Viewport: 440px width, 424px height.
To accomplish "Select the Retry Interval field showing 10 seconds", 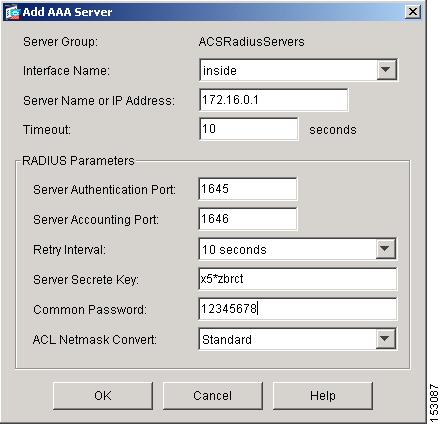I will (x=297, y=249).
